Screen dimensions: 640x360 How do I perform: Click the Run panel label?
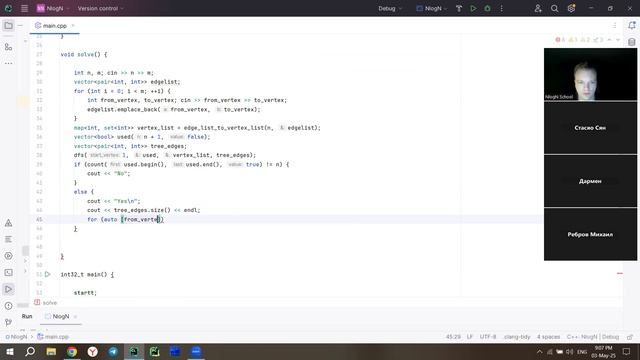coord(27,316)
